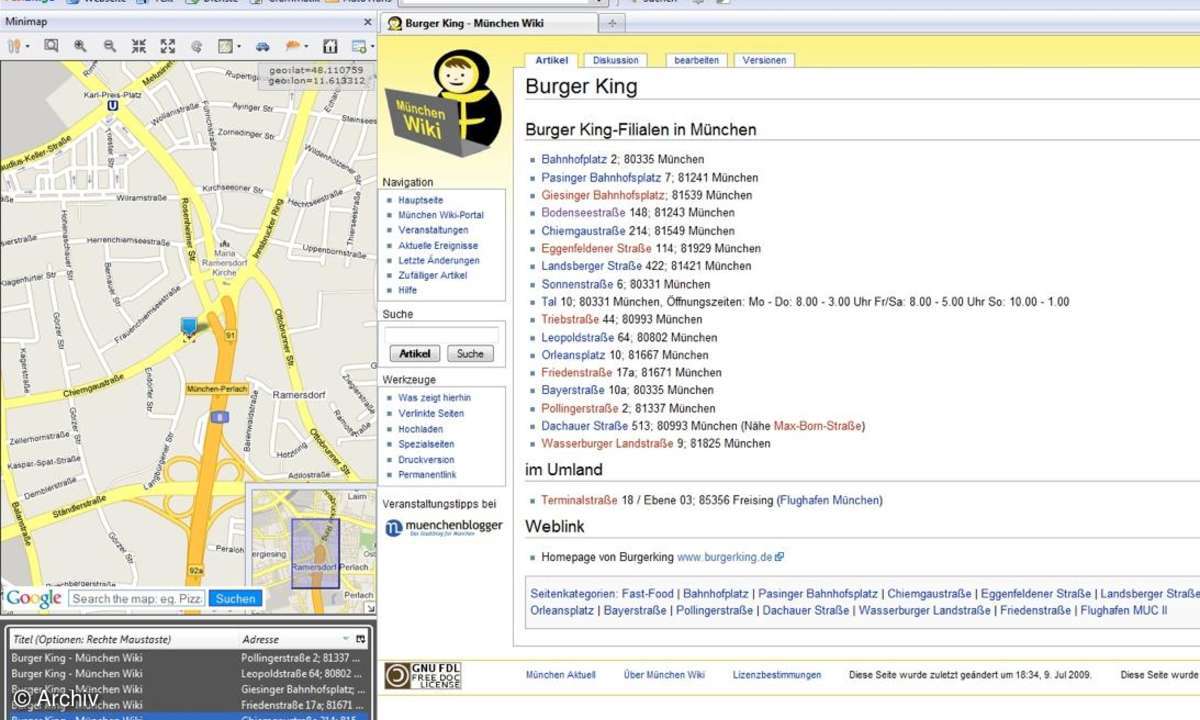The image size is (1200, 720).
Task: Open the Max-Born-Straße link
Action: 818,426
